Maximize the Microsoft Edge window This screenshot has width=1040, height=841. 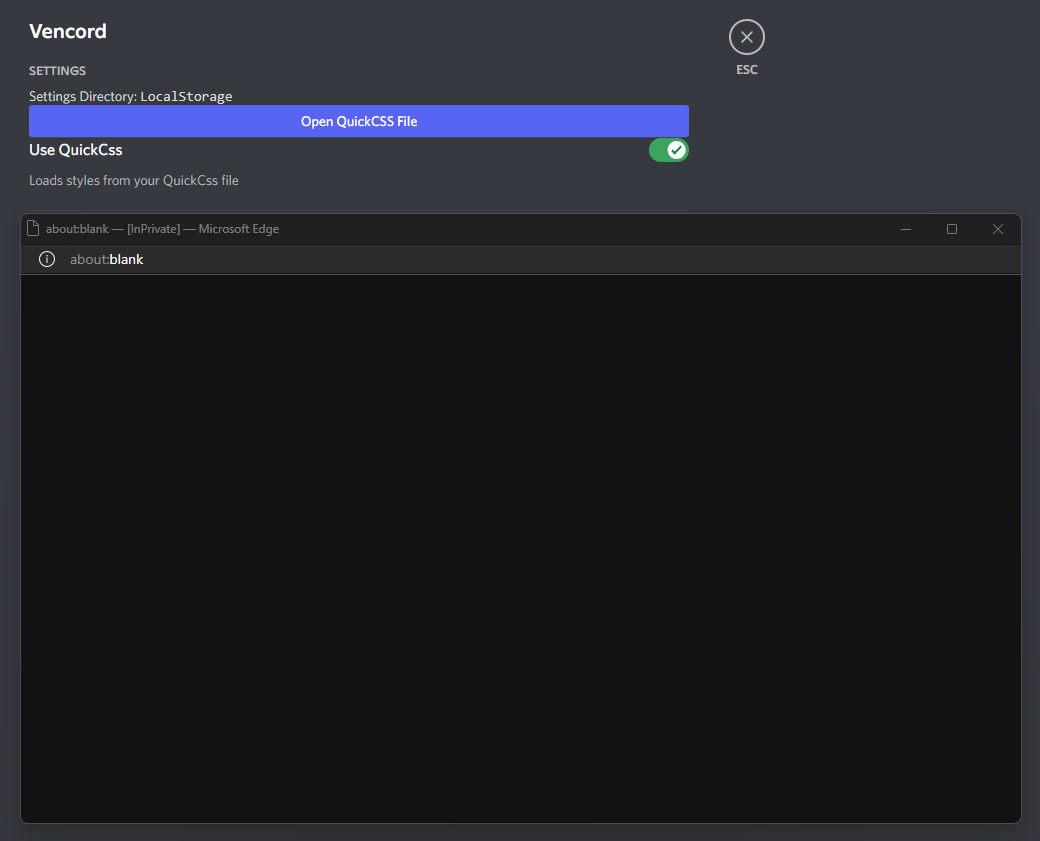point(952,229)
